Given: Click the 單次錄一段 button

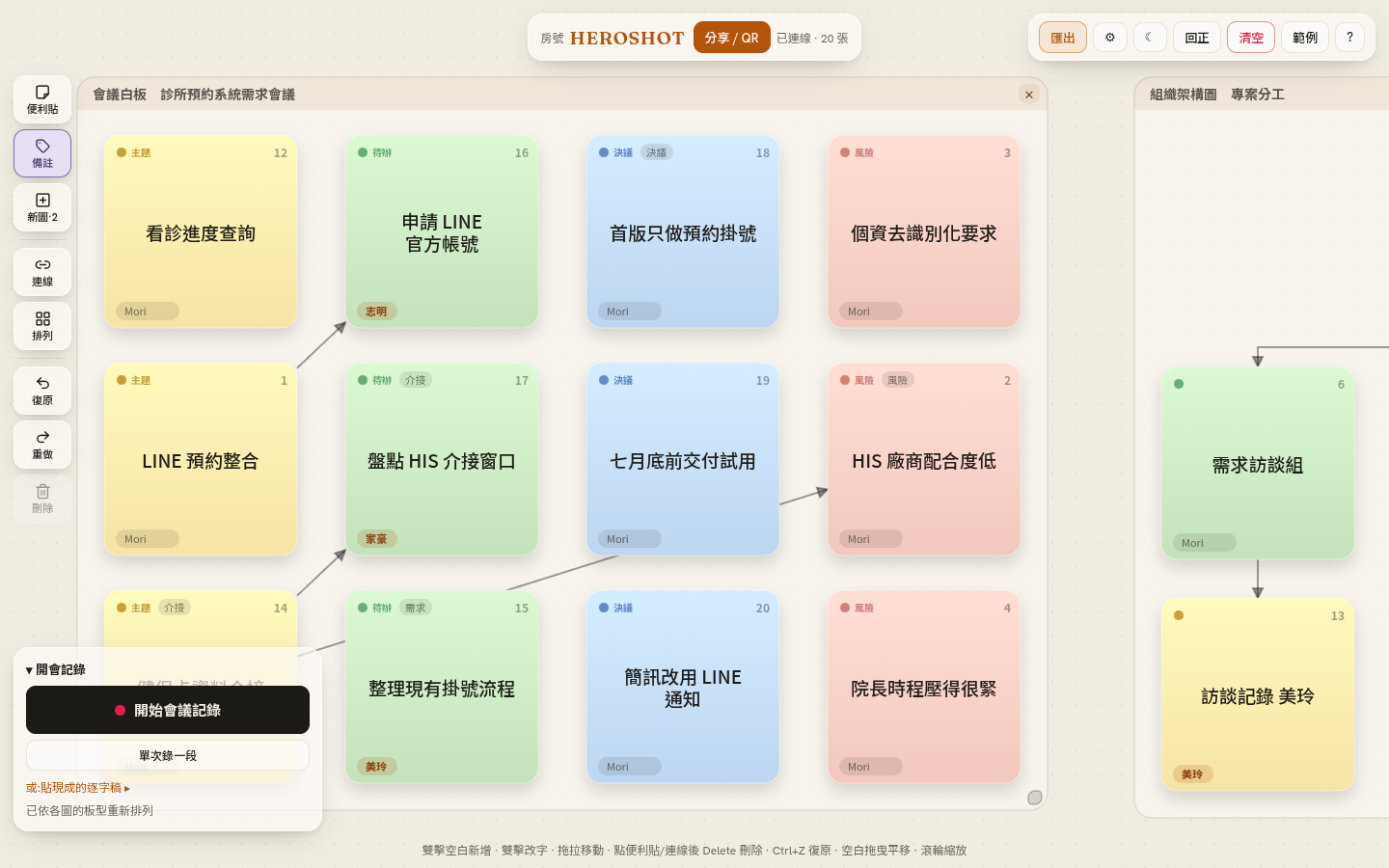Looking at the screenshot, I should point(168,755).
